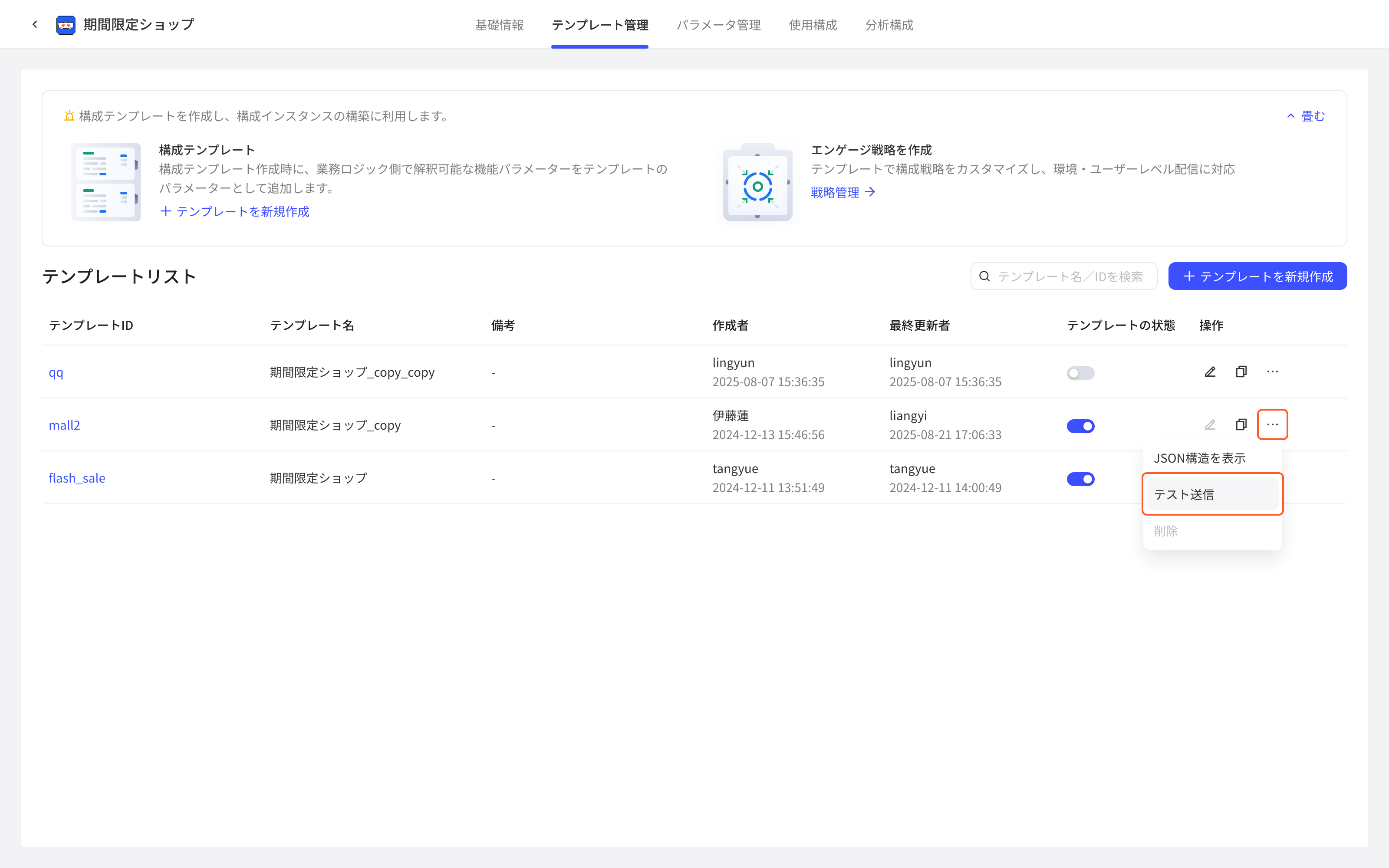The height and width of the screenshot is (868, 1389).
Task: Open the mall2 template ID link
Action: (64, 425)
